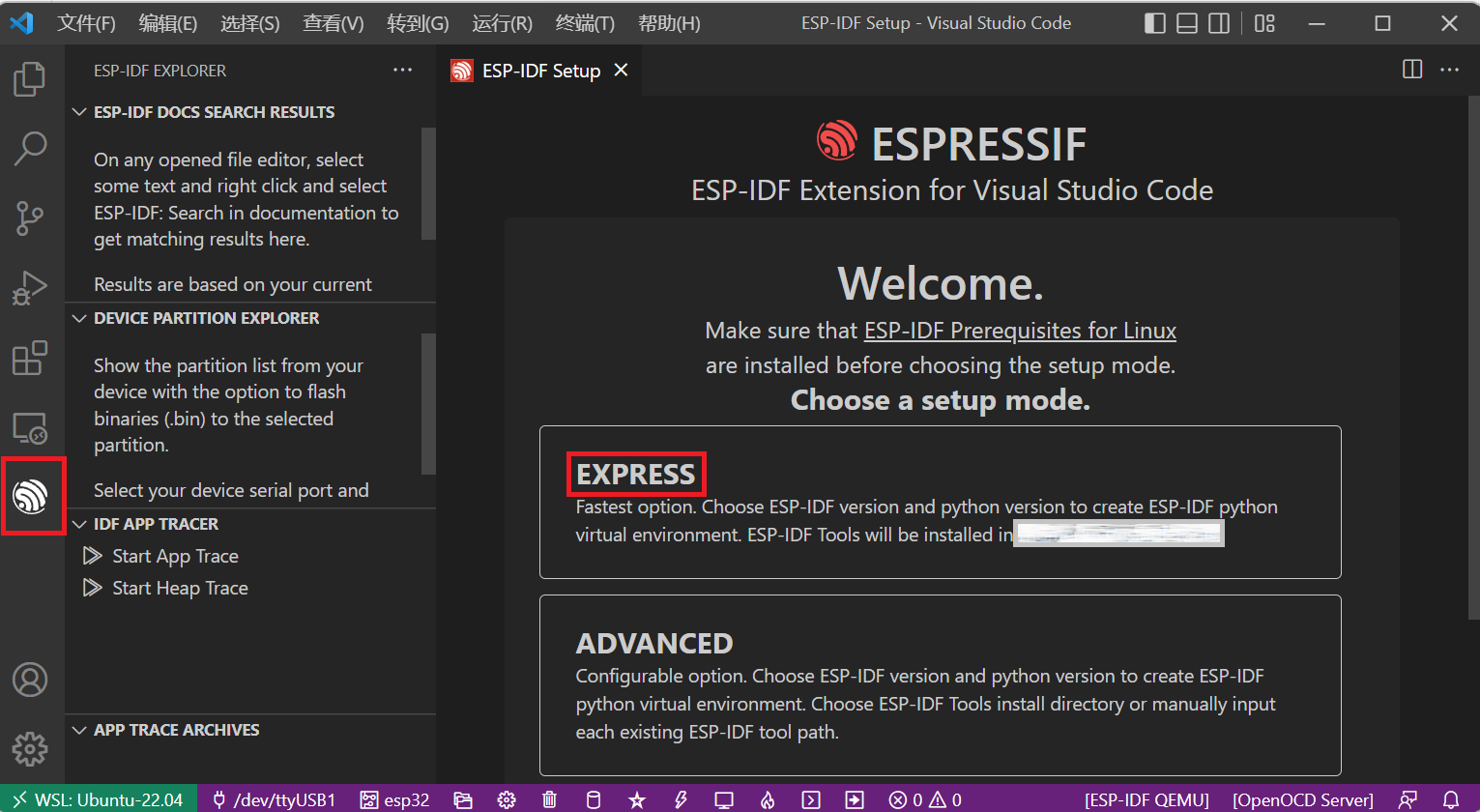Close the ESP-IDF Setup tab

(x=622, y=71)
